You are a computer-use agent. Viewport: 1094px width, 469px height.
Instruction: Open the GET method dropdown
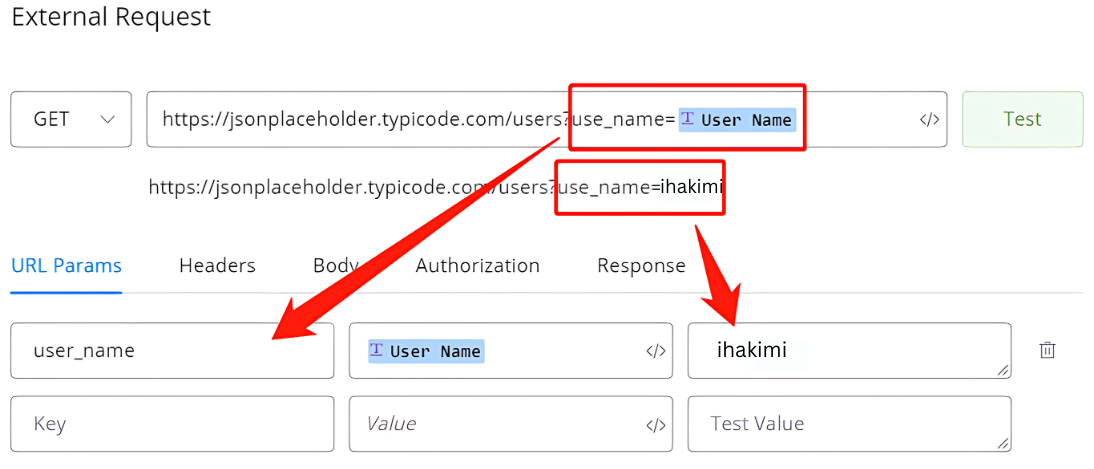click(70, 119)
